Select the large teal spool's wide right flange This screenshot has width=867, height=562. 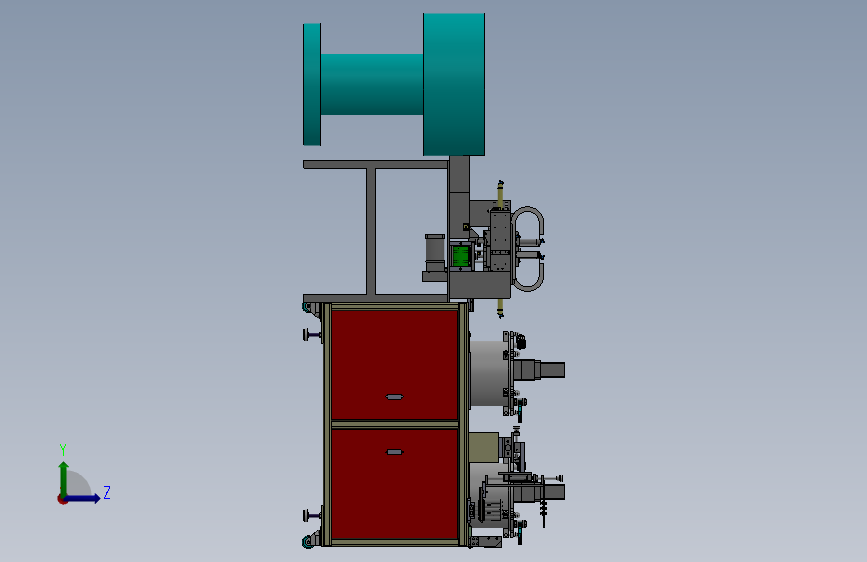[x=454, y=84]
